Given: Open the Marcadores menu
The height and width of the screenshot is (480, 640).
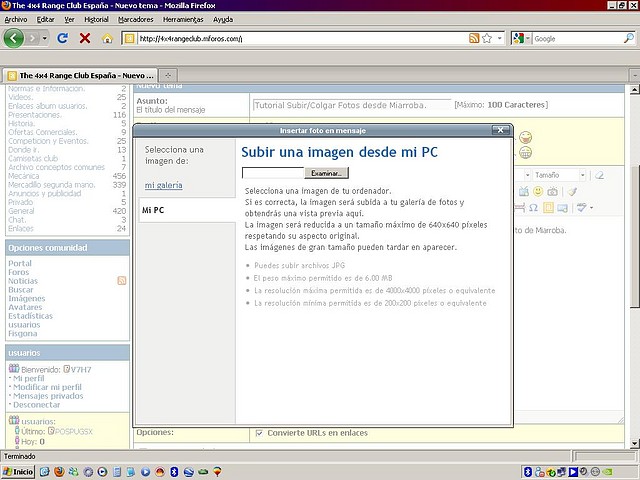Looking at the screenshot, I should point(136,19).
